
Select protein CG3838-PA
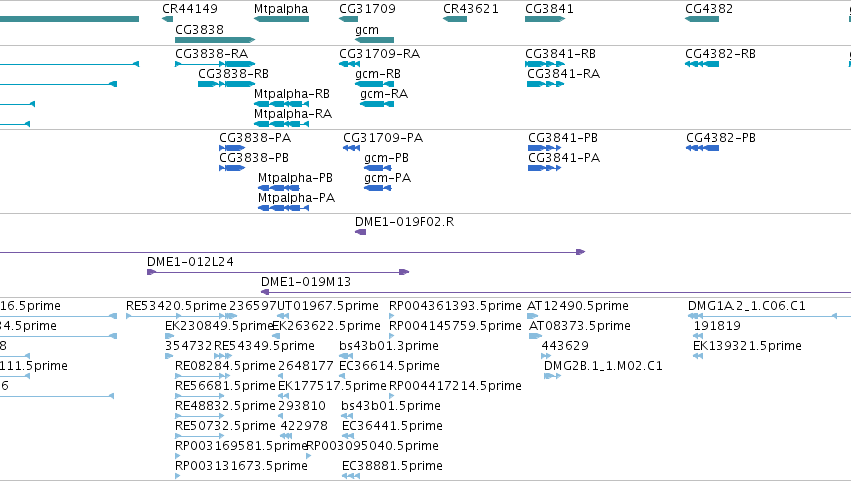[x=255, y=138]
